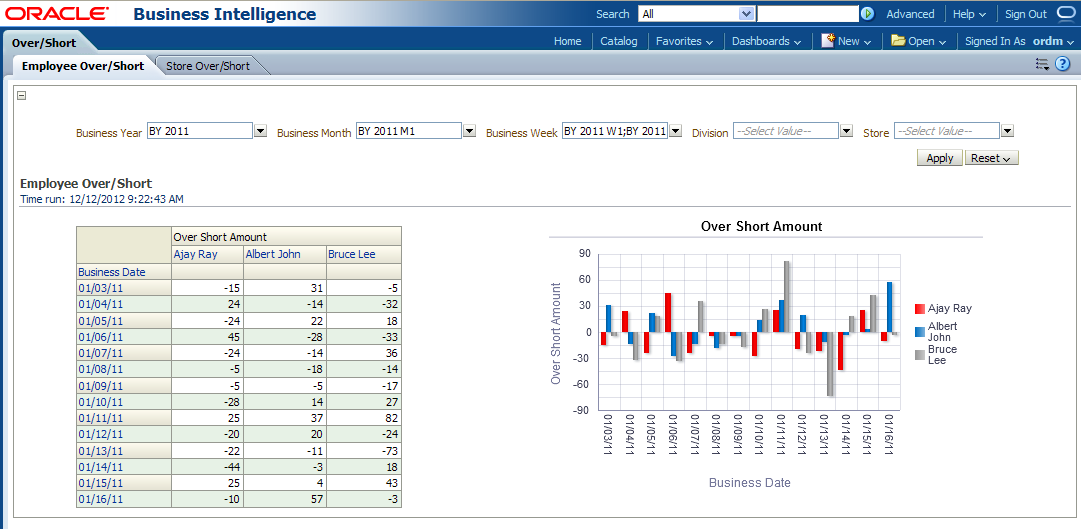The height and width of the screenshot is (529, 1081).
Task: Click the green search go icon
Action: coord(867,14)
